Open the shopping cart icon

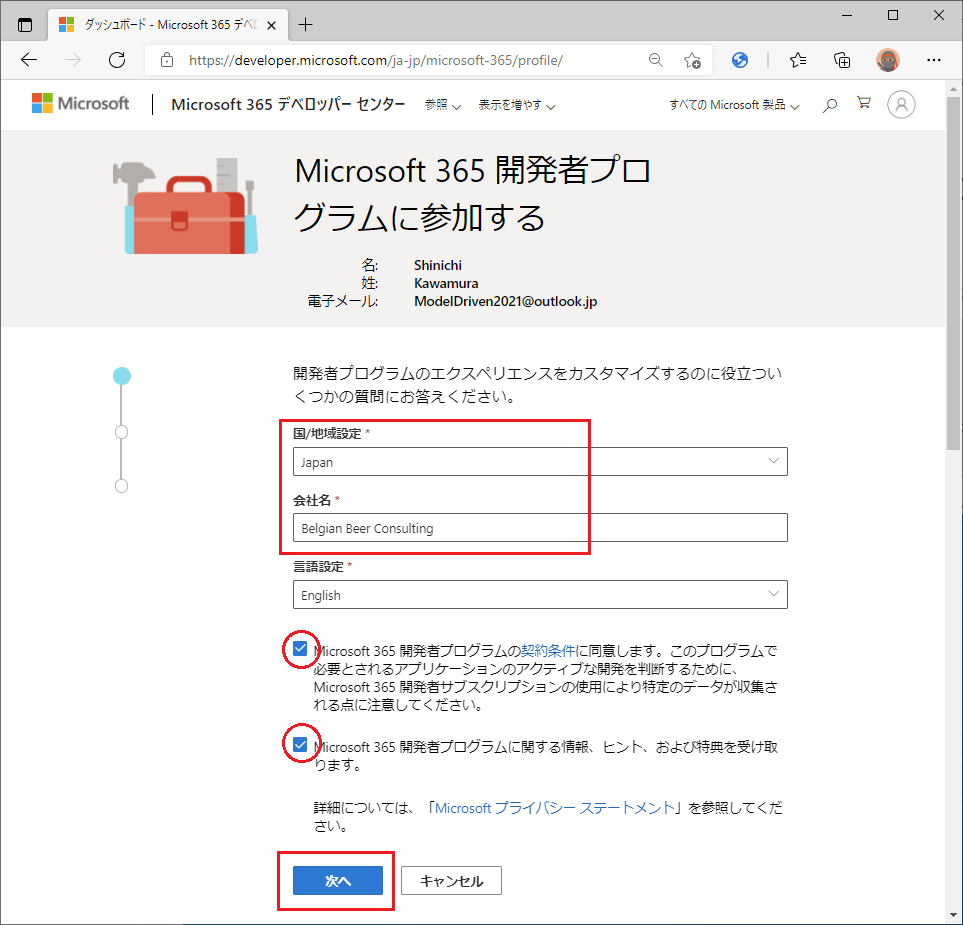click(x=864, y=103)
